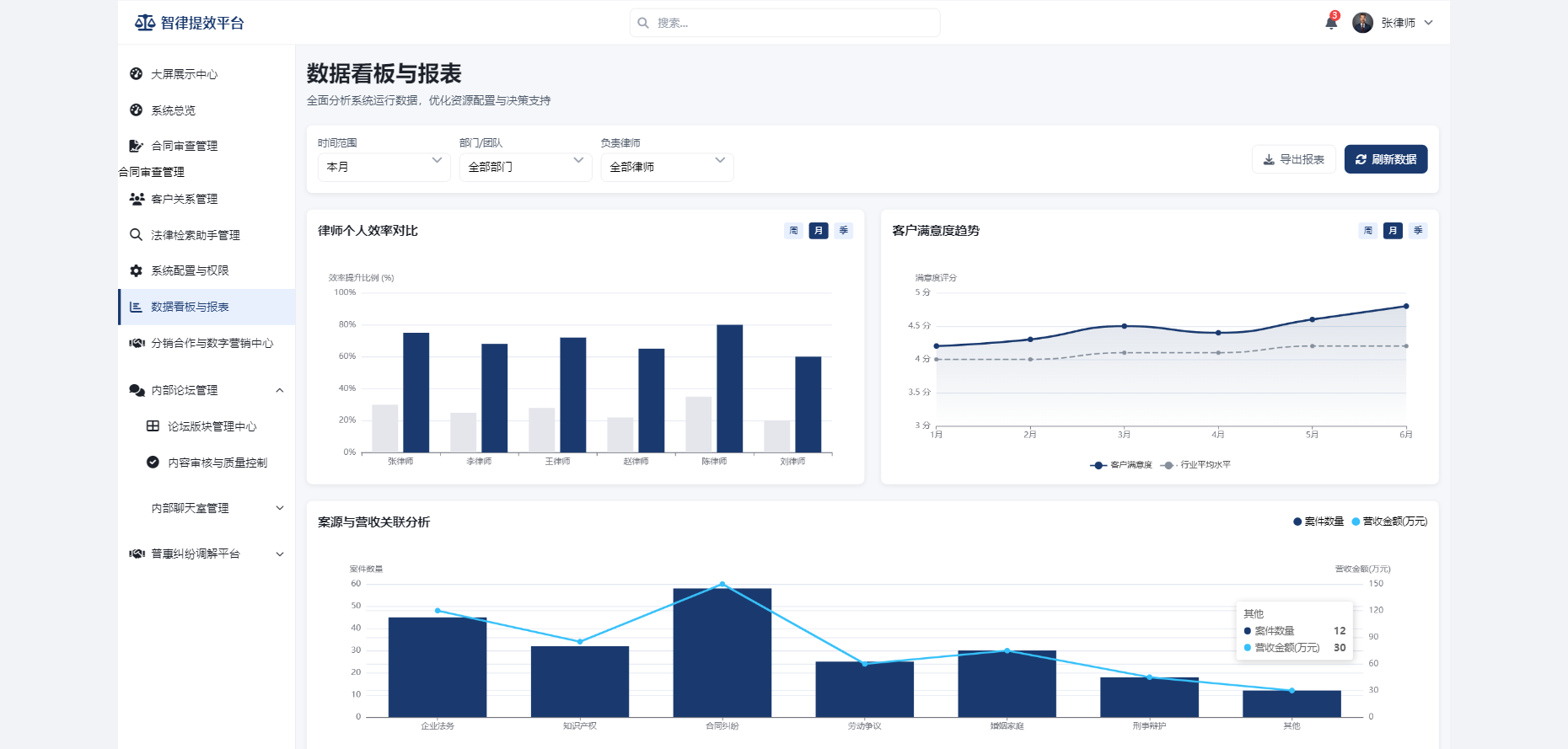Collapse the 内部论坛管理 section chevron
This screenshot has width=1568, height=749.
(x=280, y=390)
